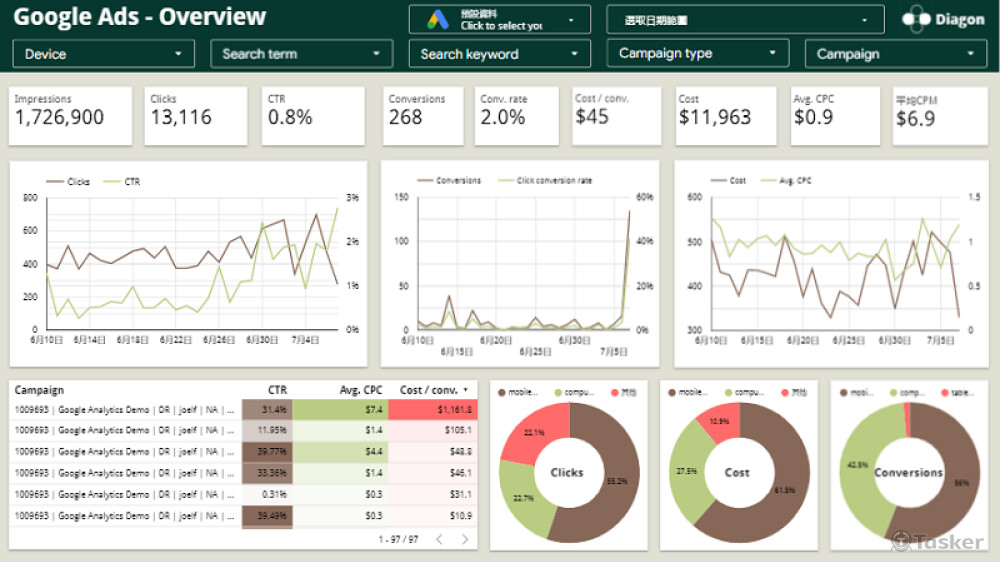Open the Google Ads data source selector
The height and width of the screenshot is (562, 1000).
[x=499, y=20]
